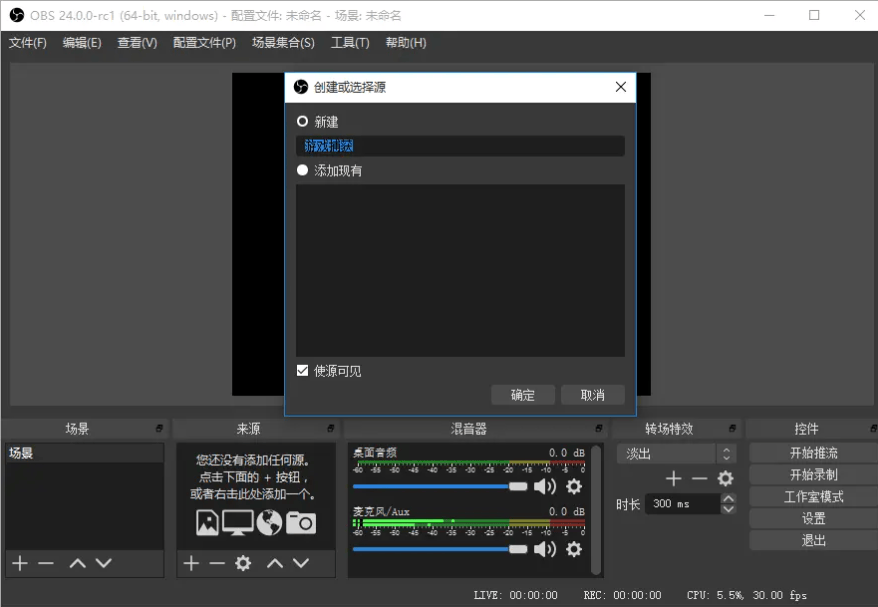Add a transition with the plus icon
878x607 pixels.
tap(673, 478)
